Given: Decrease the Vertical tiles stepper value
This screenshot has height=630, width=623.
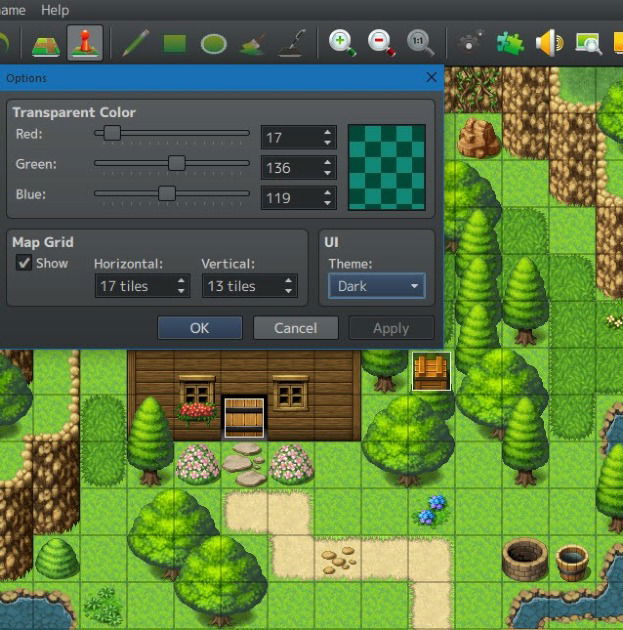Looking at the screenshot, I should [289, 291].
